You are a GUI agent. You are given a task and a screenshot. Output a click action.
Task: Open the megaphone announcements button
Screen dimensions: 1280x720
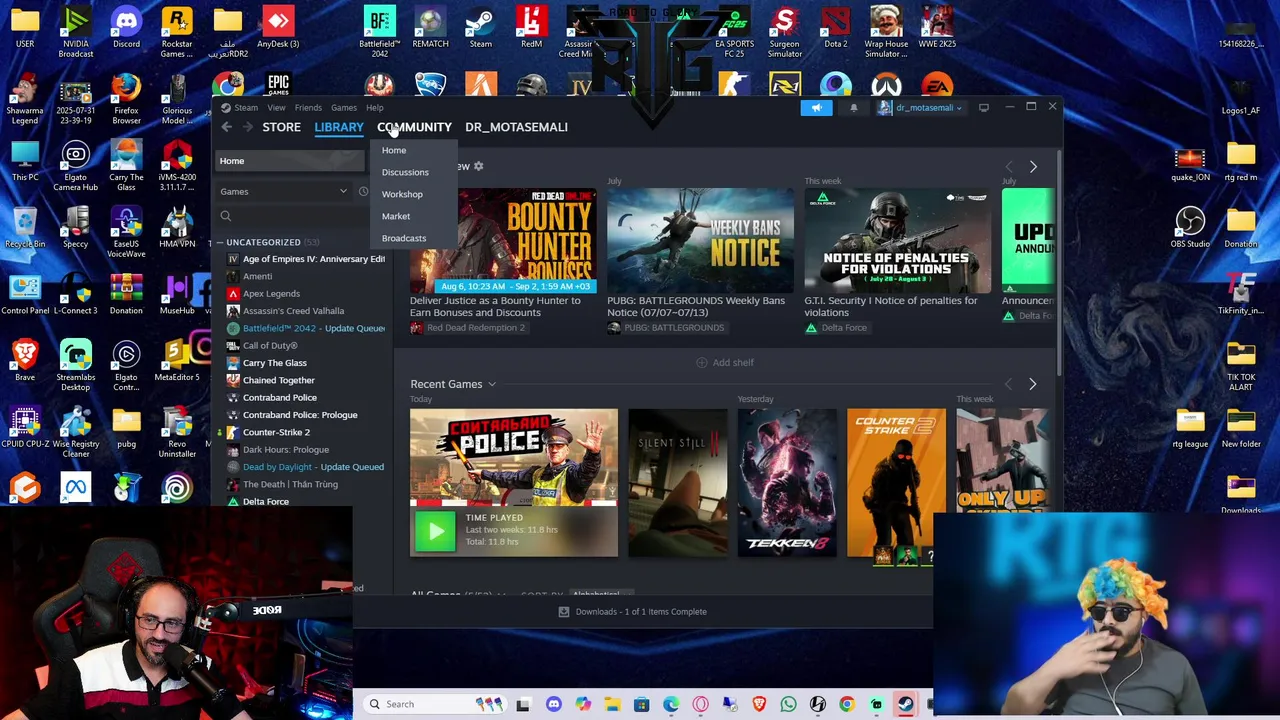816,108
